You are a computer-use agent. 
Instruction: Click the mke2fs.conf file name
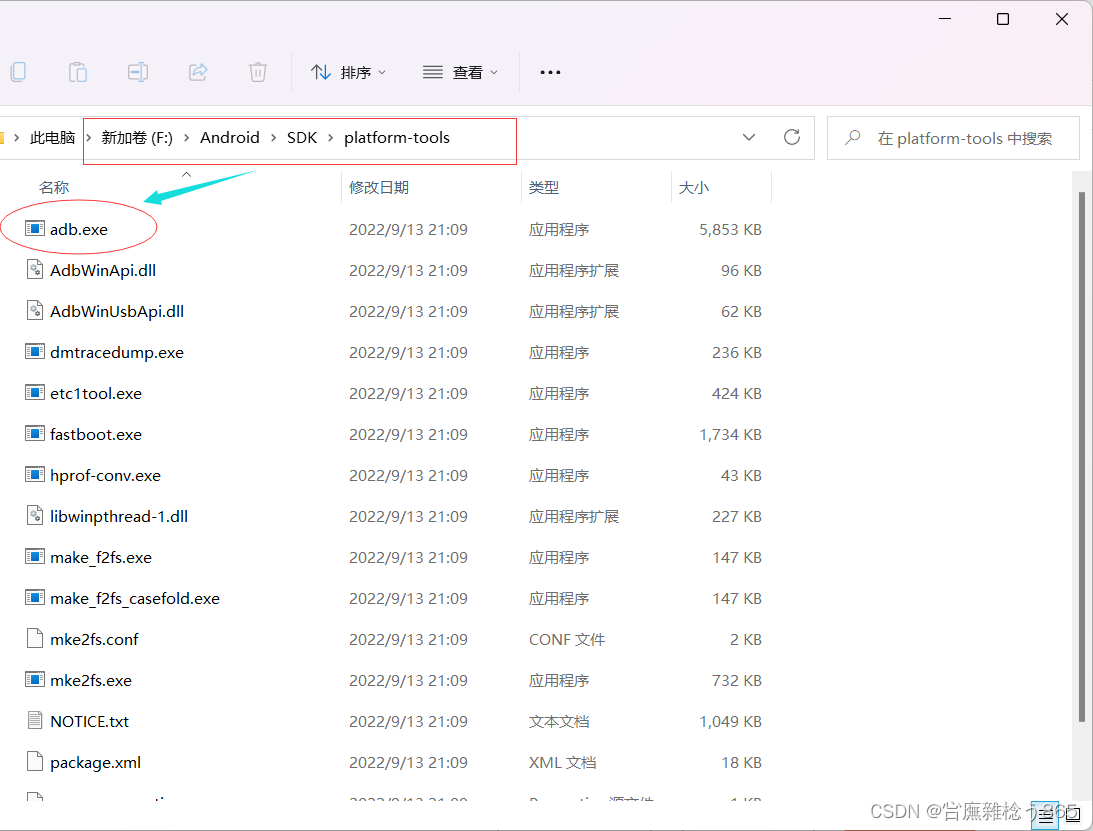[94, 639]
